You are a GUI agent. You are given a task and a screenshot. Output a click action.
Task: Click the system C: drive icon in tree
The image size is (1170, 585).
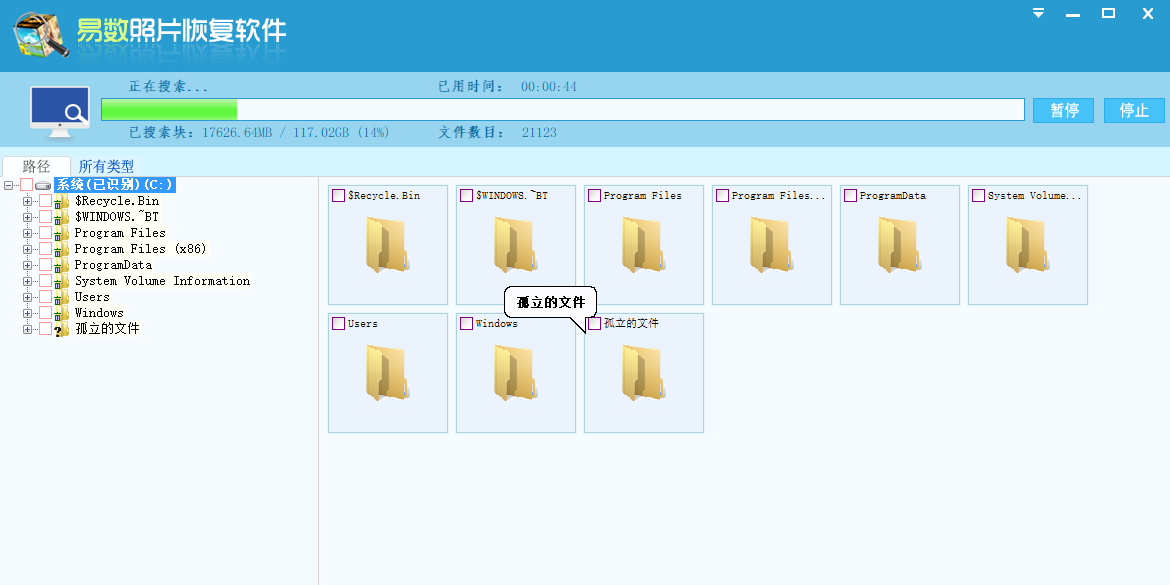coord(43,185)
